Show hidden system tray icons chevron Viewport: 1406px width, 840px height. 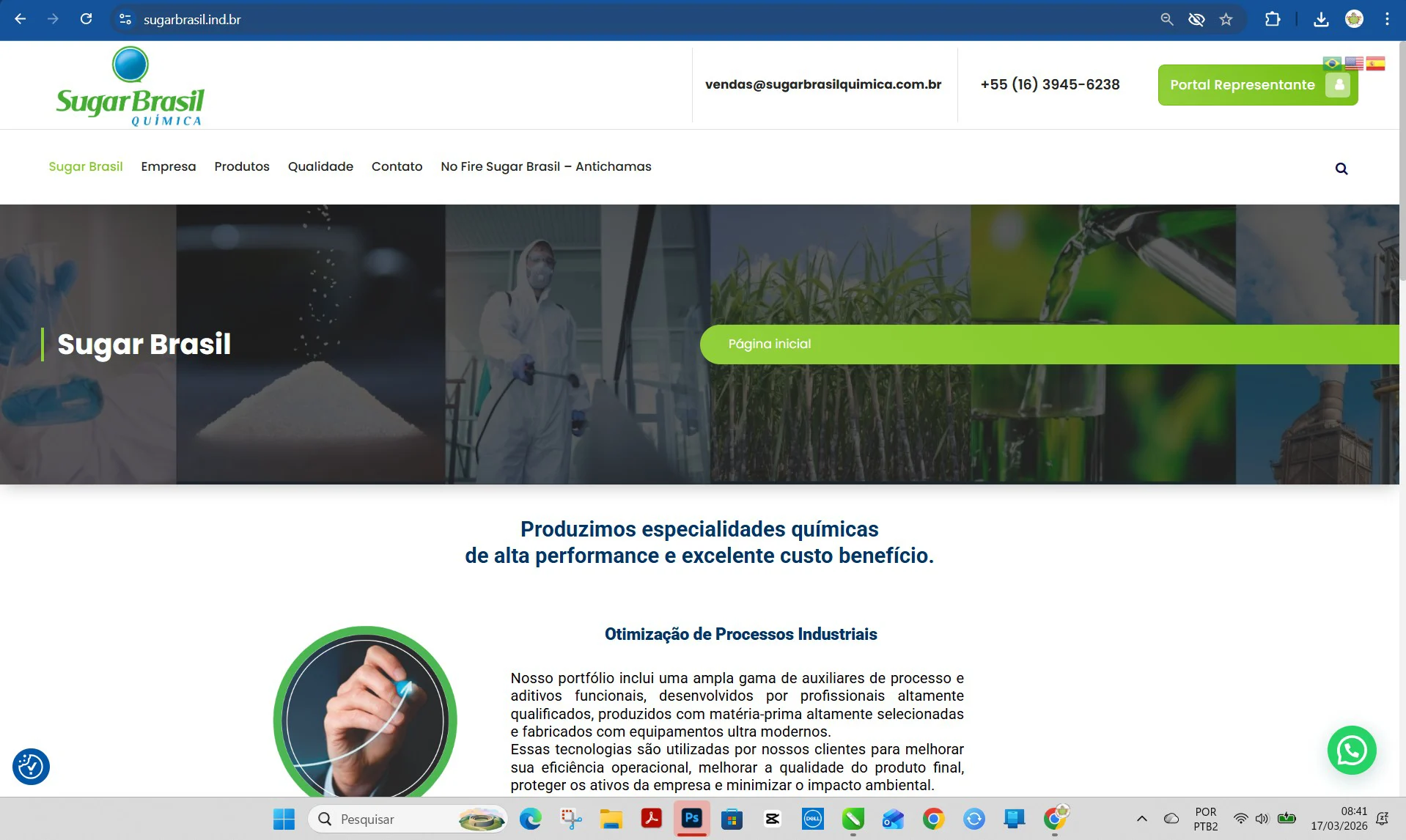(x=1141, y=819)
